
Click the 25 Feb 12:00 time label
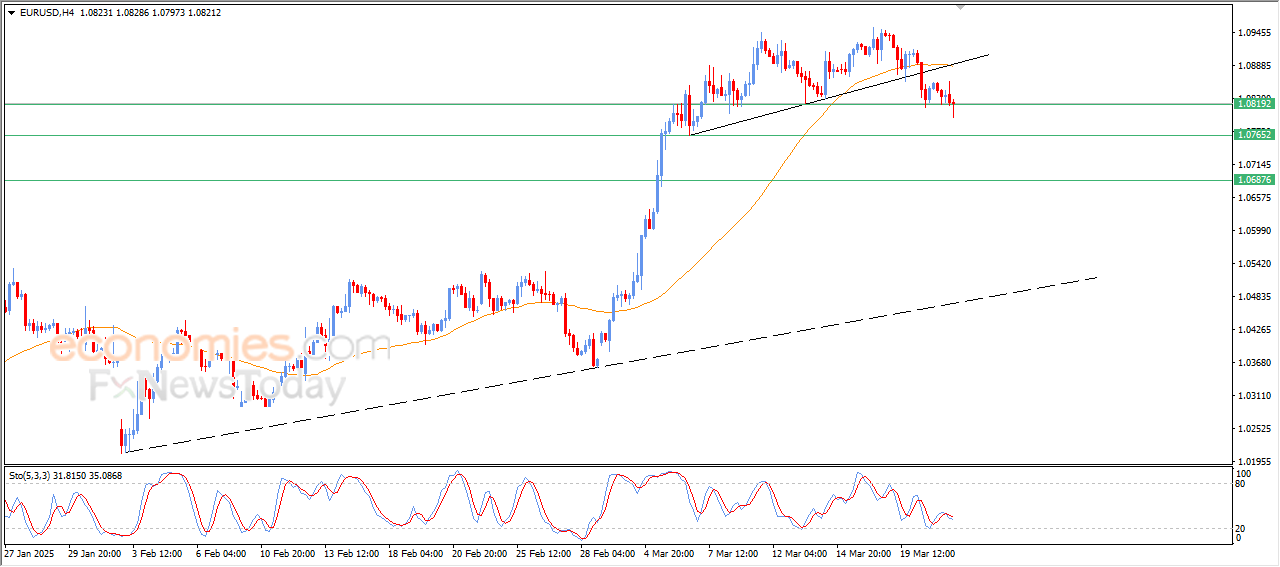[x=544, y=553]
